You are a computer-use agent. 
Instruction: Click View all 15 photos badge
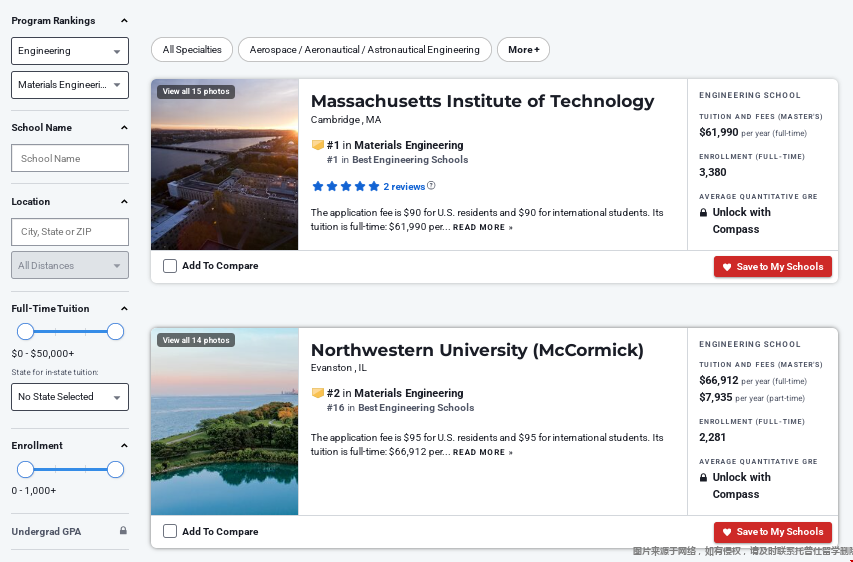click(196, 91)
